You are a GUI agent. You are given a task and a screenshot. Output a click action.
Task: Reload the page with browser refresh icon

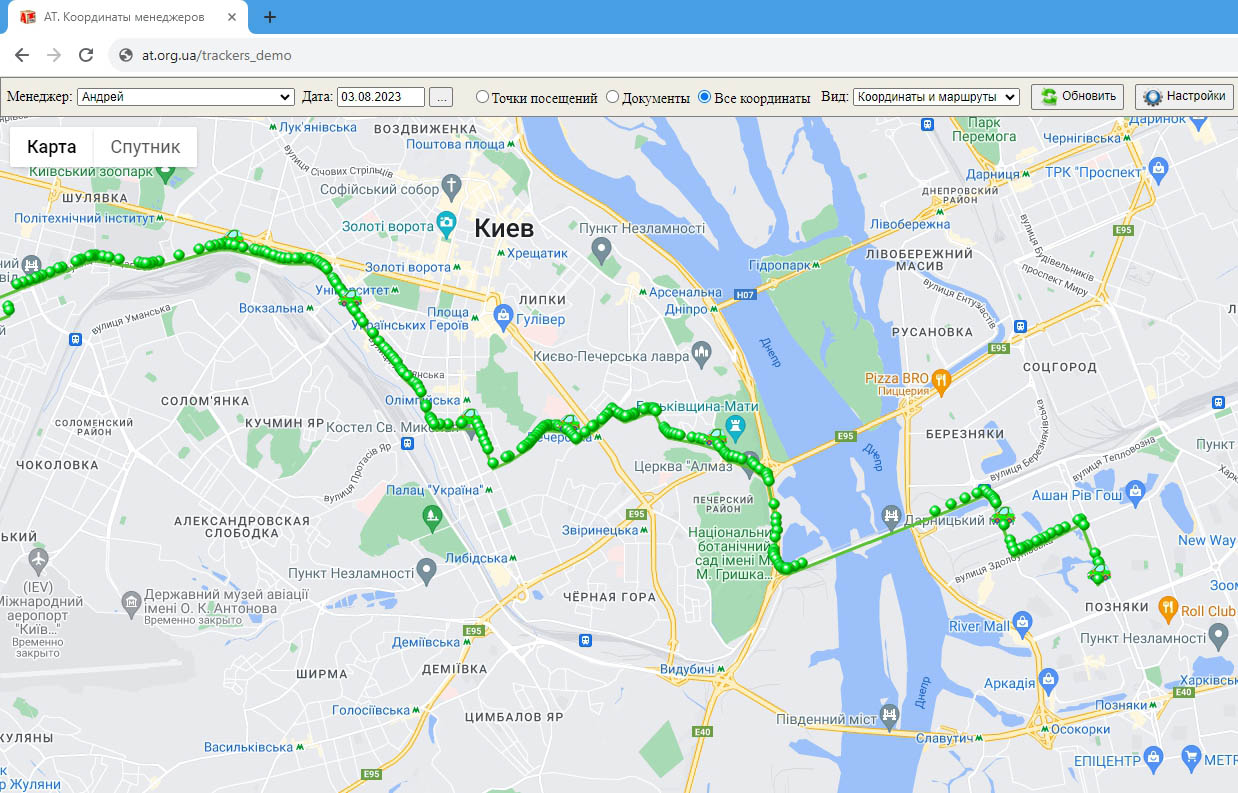point(86,55)
